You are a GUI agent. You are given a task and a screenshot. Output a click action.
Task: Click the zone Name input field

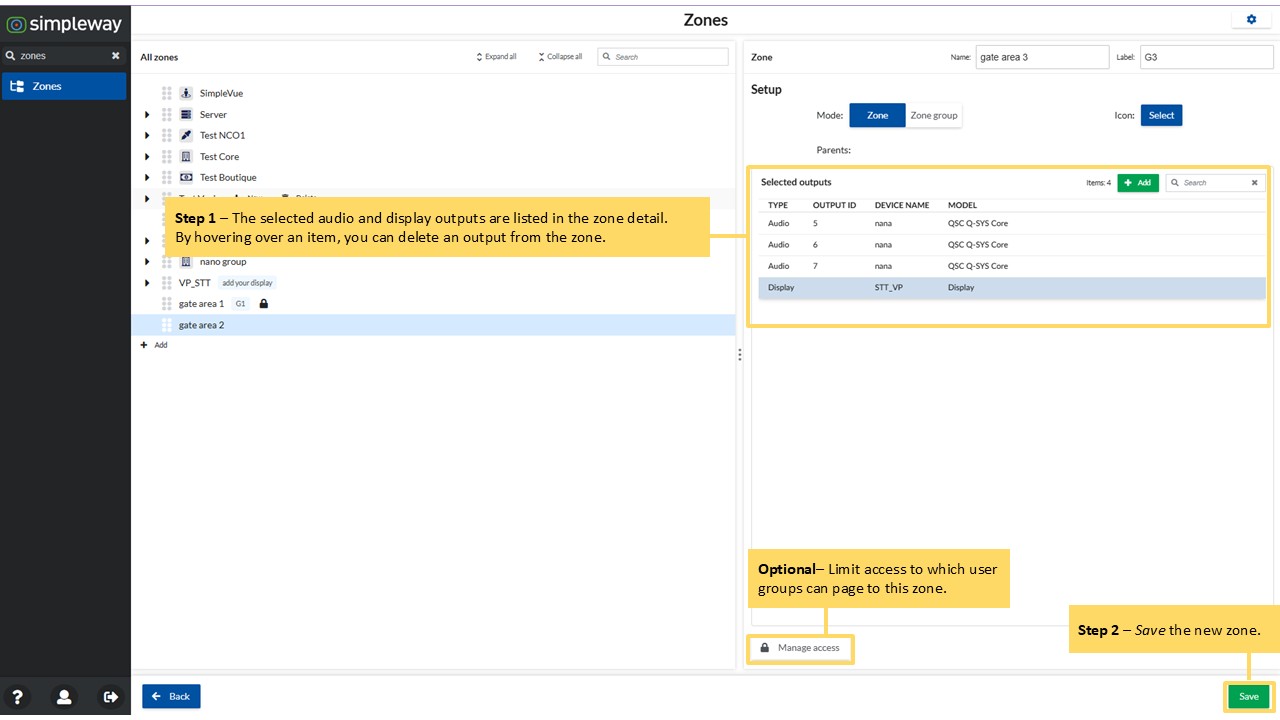point(1042,57)
